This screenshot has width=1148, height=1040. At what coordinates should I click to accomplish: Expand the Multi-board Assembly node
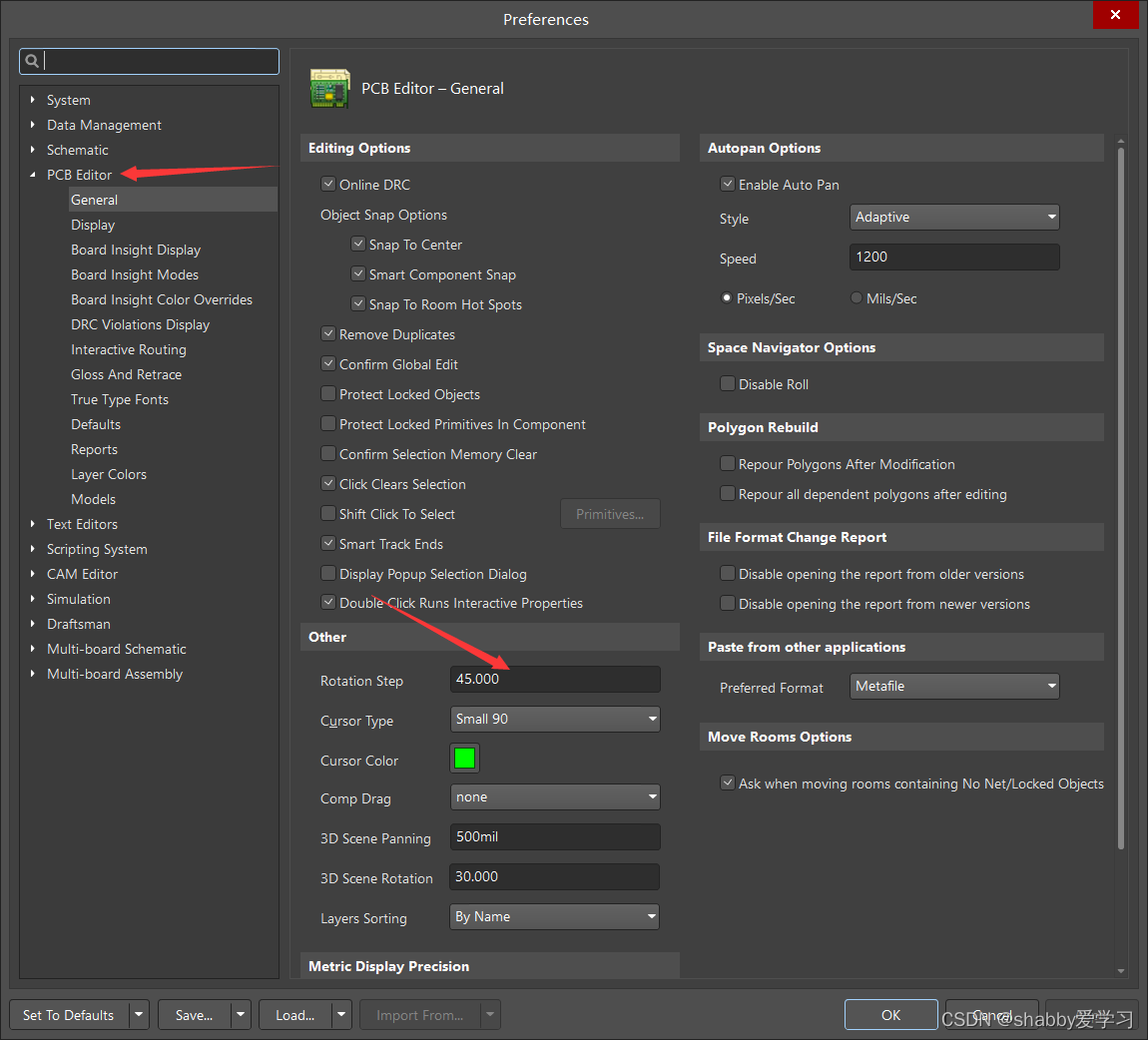[x=32, y=674]
